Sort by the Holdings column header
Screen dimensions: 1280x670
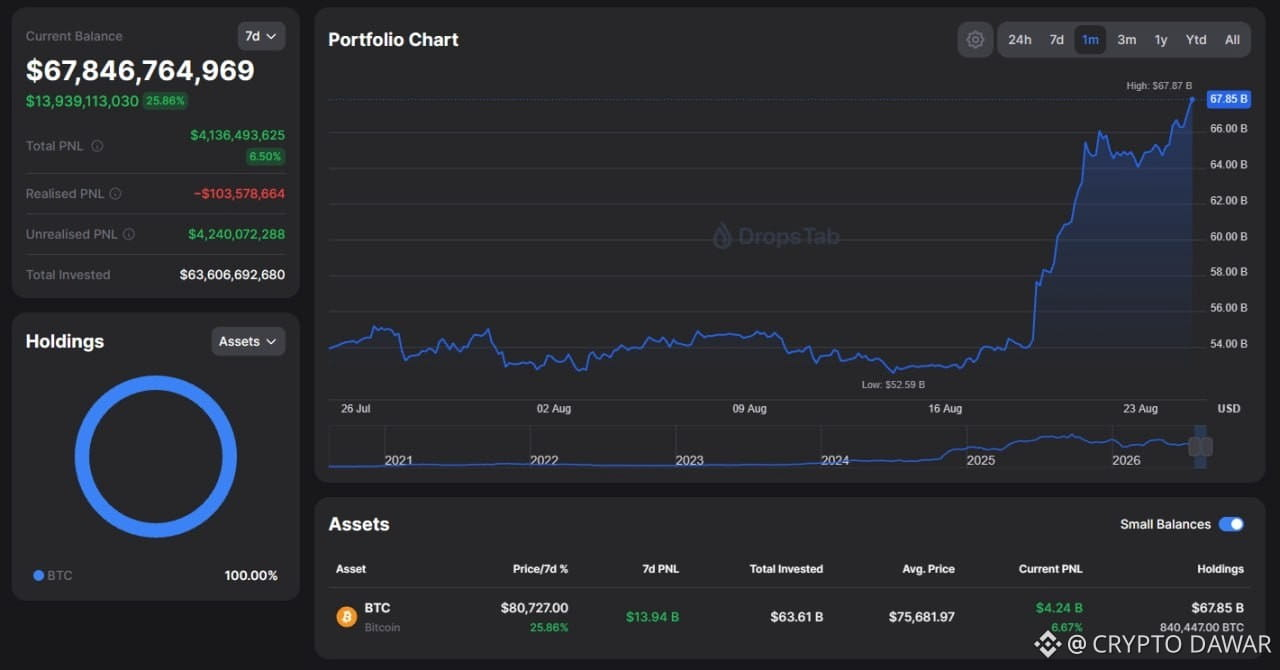pos(1220,569)
